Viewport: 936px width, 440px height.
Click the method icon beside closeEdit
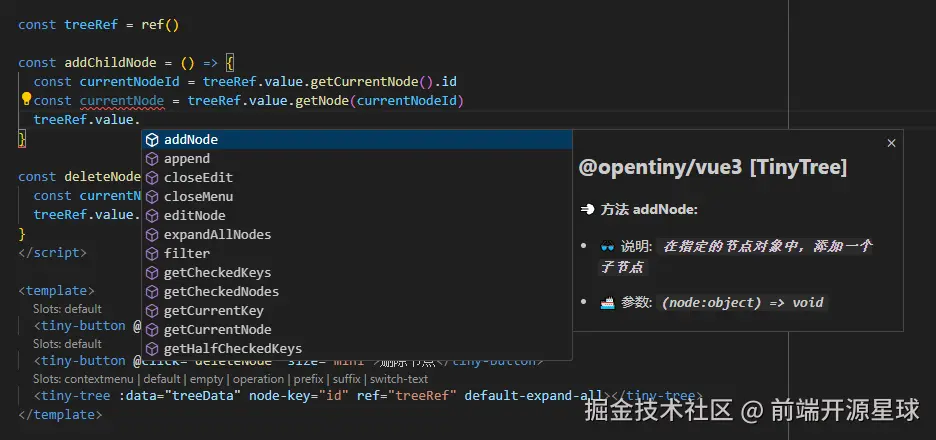[x=152, y=177]
